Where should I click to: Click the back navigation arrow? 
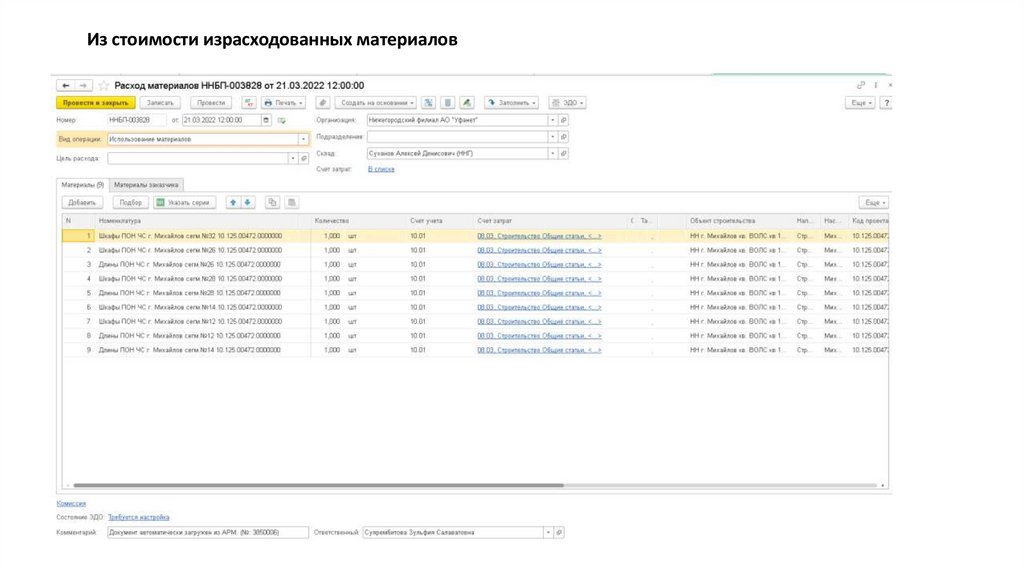pyautogui.click(x=66, y=86)
